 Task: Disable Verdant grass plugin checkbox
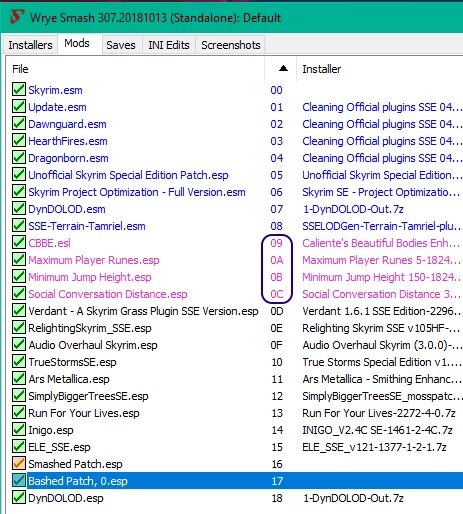pos(19,311)
